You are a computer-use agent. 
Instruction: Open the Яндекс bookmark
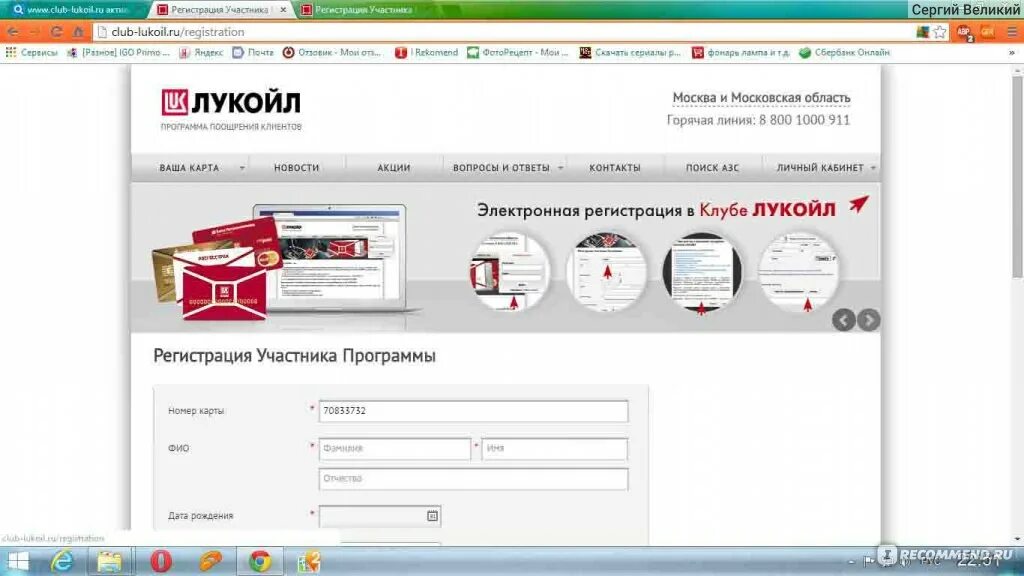(202, 52)
